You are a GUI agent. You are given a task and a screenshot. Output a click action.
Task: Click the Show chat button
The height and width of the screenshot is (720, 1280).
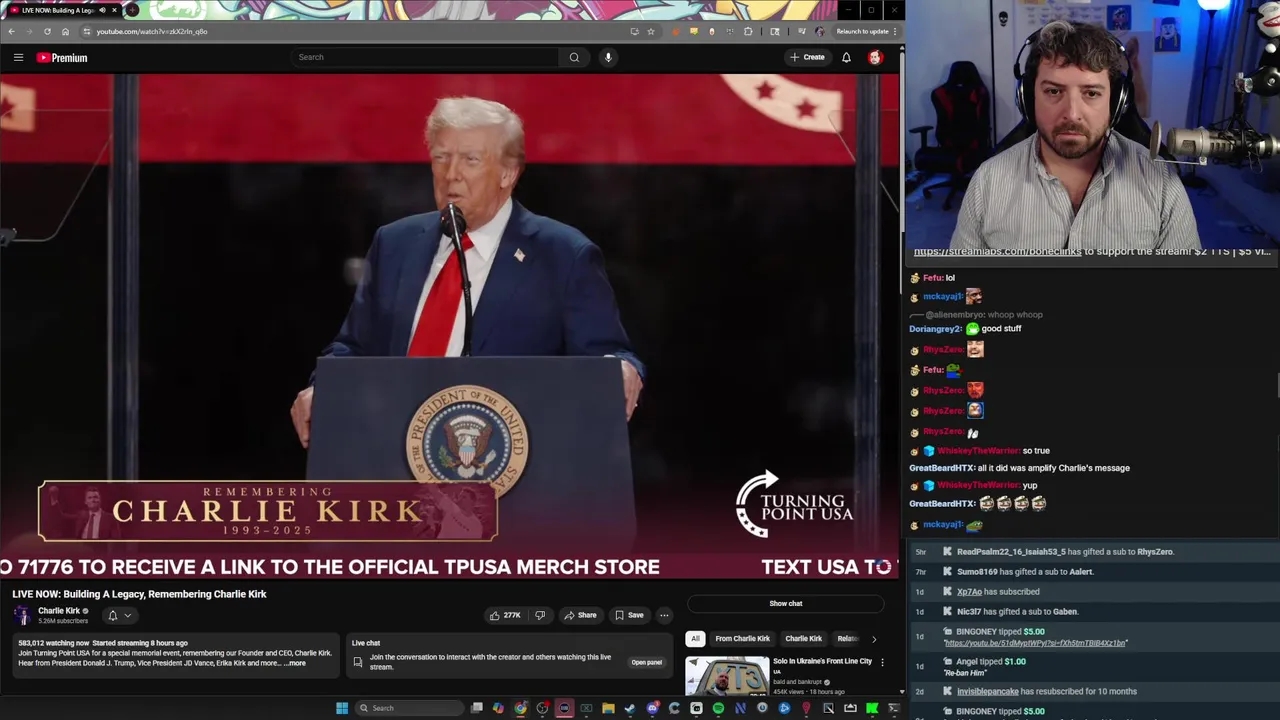coord(786,603)
